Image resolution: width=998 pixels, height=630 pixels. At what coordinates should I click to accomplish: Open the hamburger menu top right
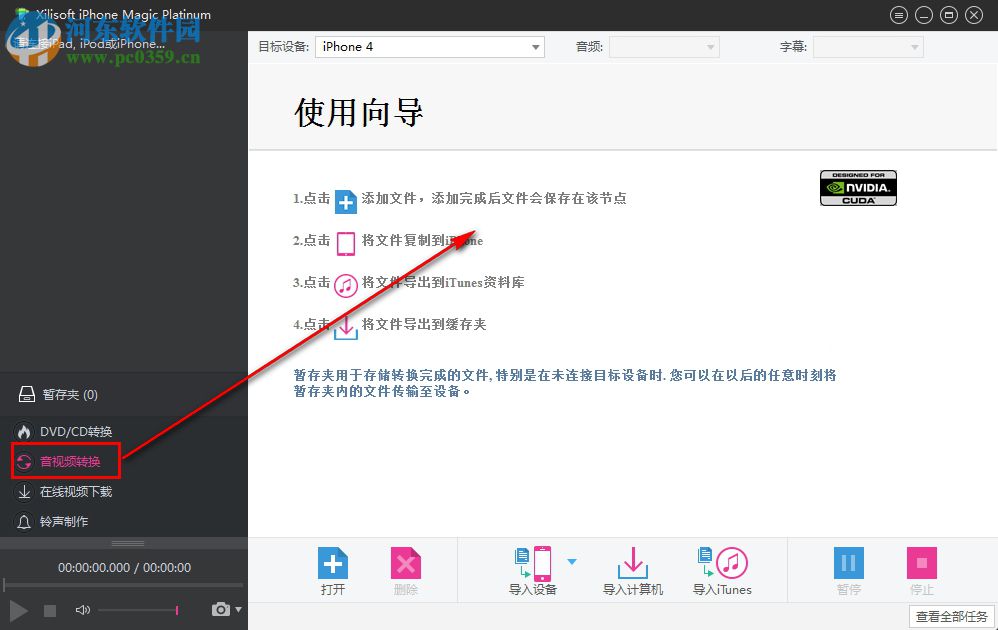click(x=897, y=14)
